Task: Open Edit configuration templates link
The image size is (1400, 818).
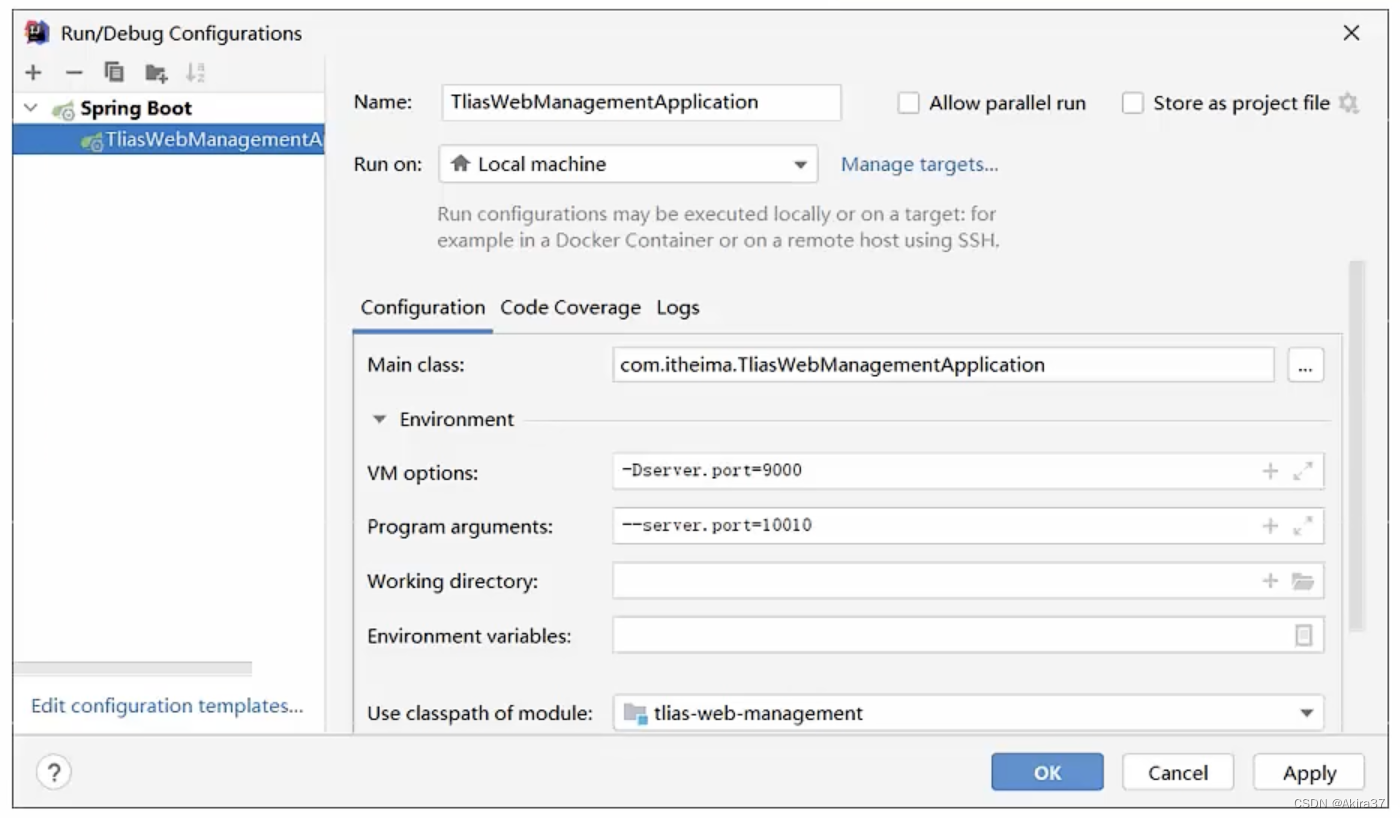Action: [x=167, y=706]
